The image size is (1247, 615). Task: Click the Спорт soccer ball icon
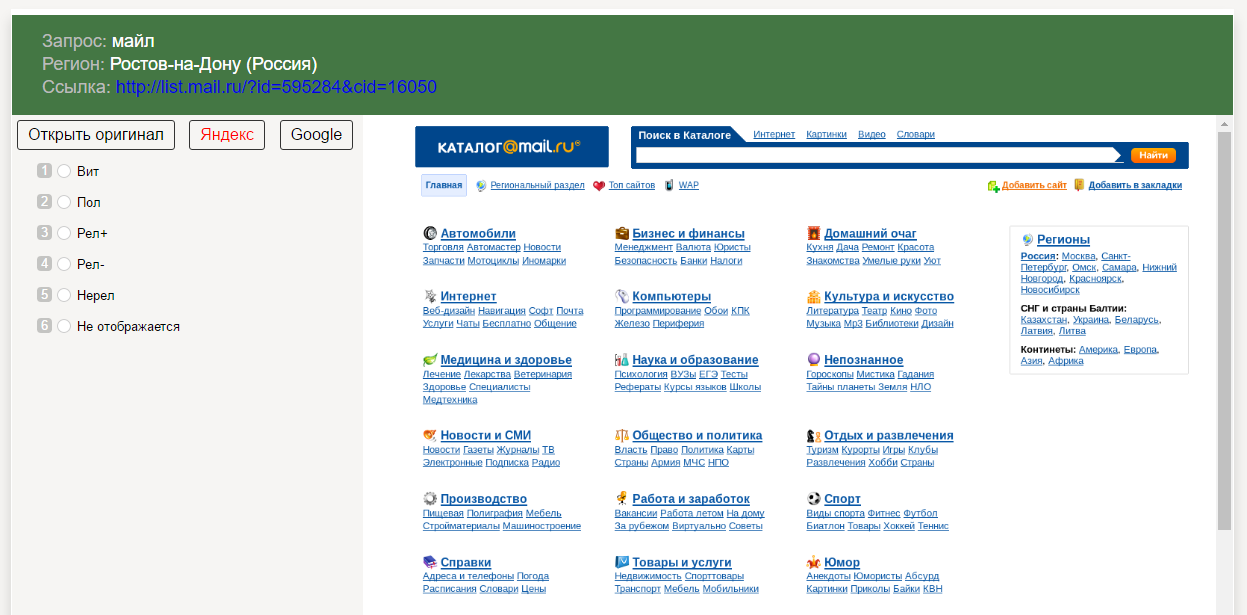(814, 499)
